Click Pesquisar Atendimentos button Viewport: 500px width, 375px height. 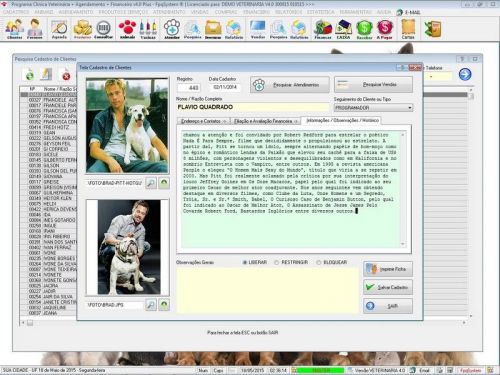coord(290,85)
